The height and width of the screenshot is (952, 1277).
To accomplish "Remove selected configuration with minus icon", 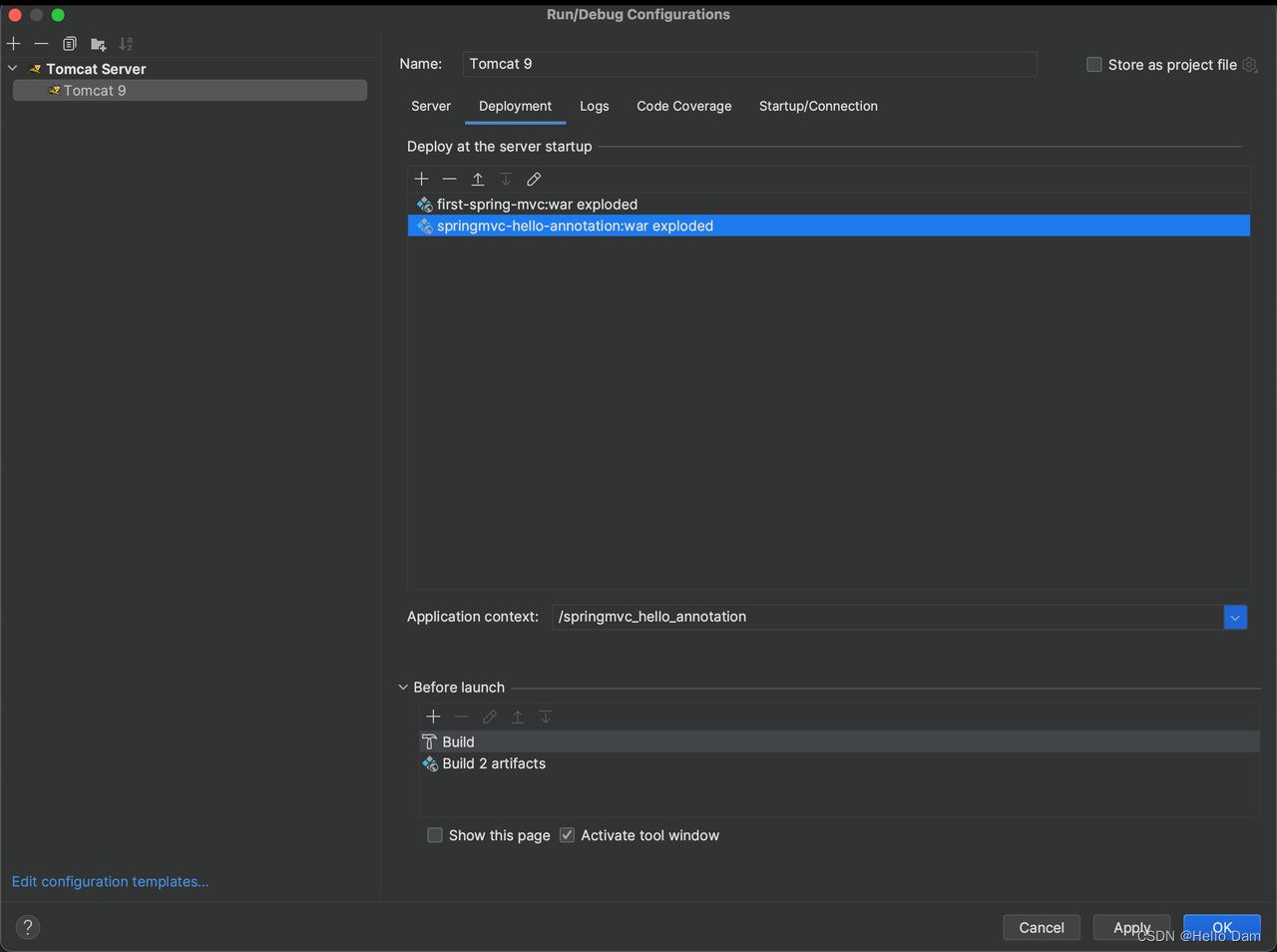I will [41, 44].
